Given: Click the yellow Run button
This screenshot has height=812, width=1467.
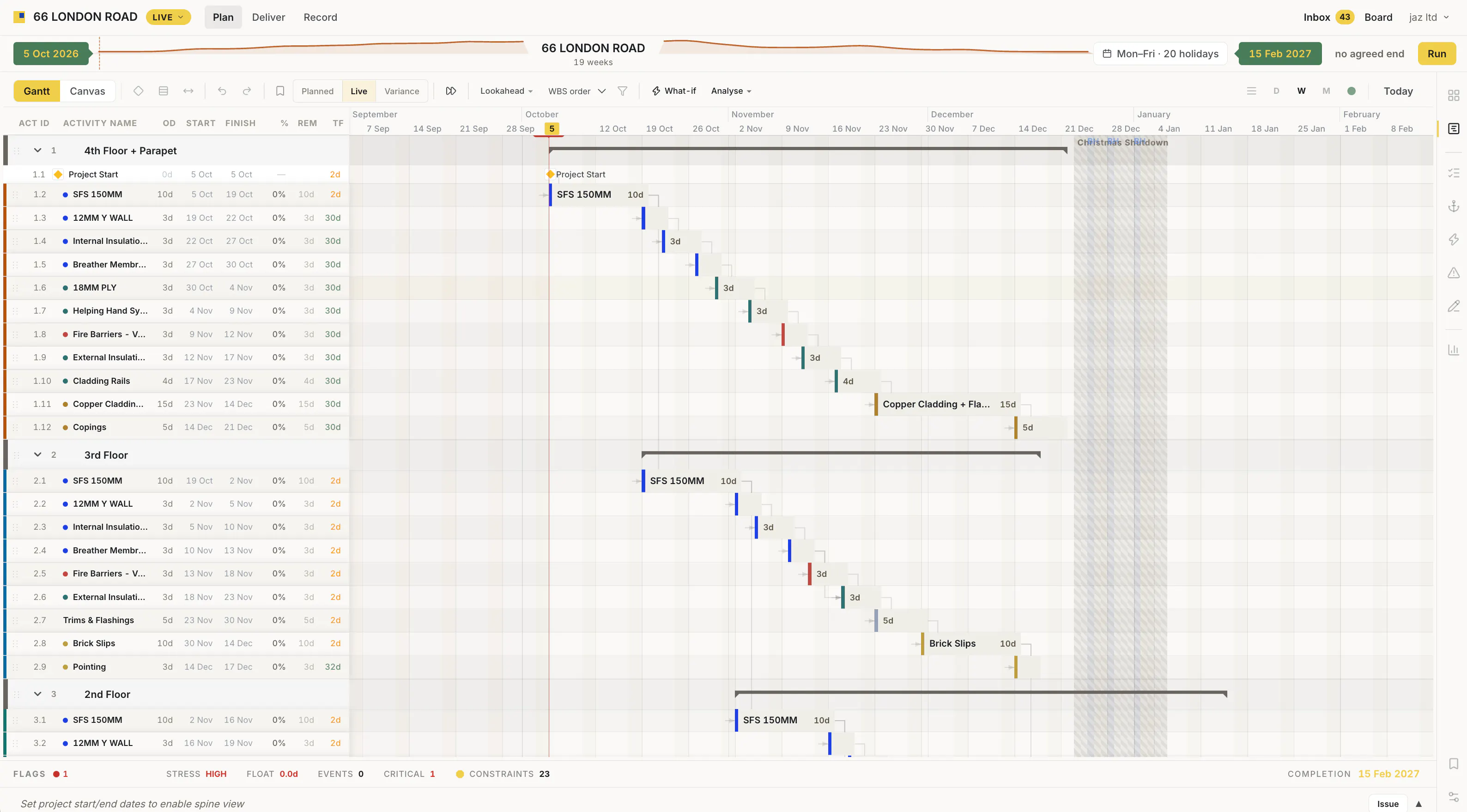Looking at the screenshot, I should [x=1436, y=54].
